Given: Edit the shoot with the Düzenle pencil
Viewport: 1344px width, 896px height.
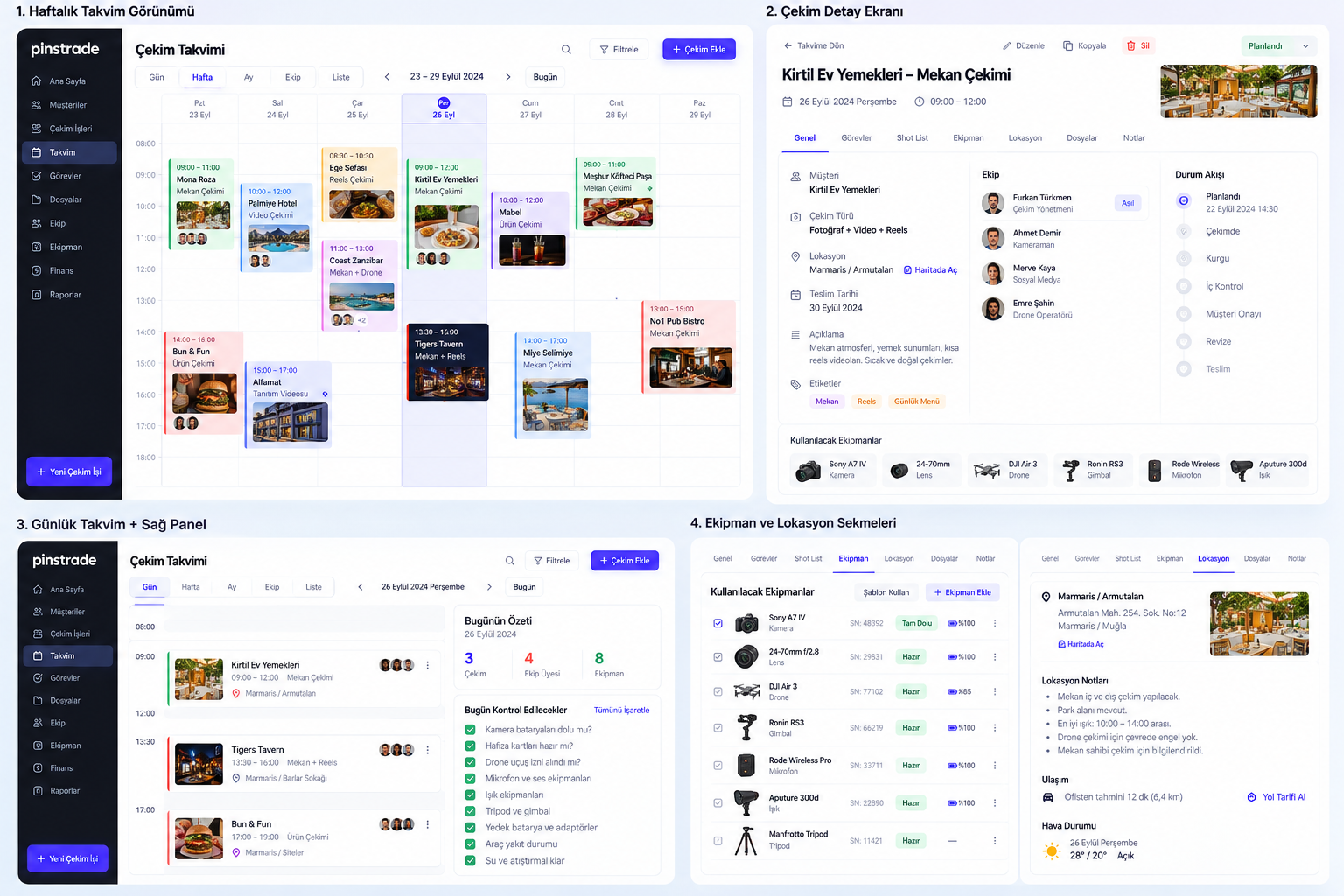Looking at the screenshot, I should pos(1024,45).
